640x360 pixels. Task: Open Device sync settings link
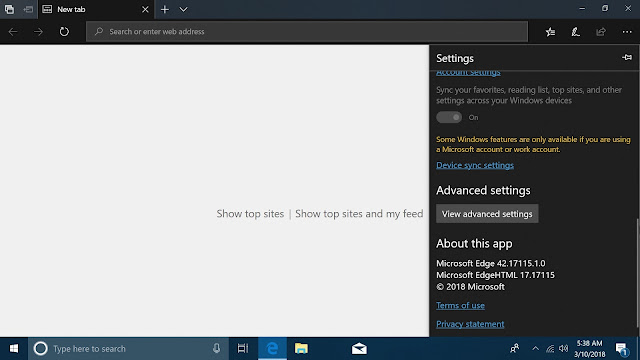(475, 165)
